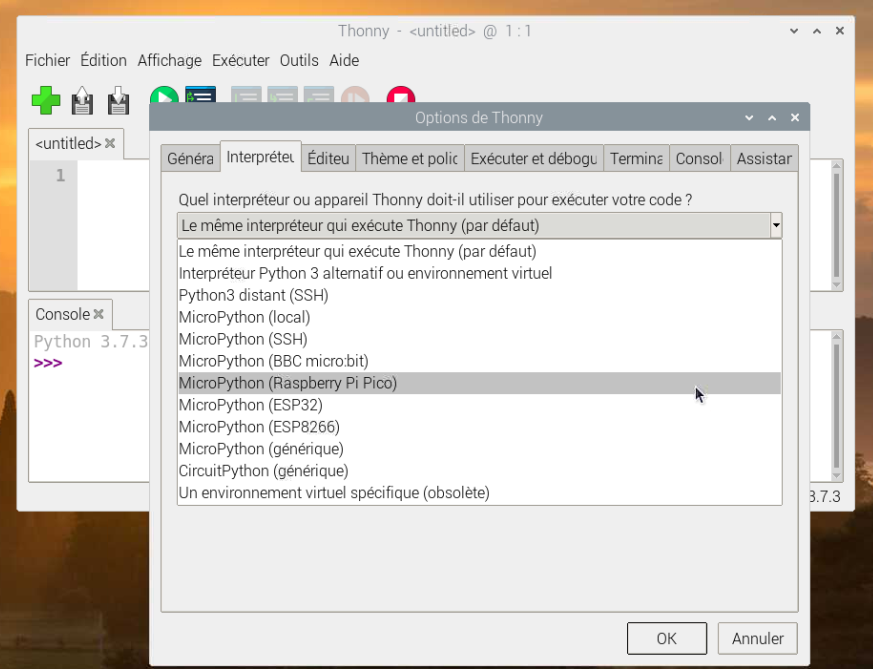The height and width of the screenshot is (669, 873).
Task: Choose 'Interpréteur Python 3 alternatif' option
Action: (x=479, y=273)
